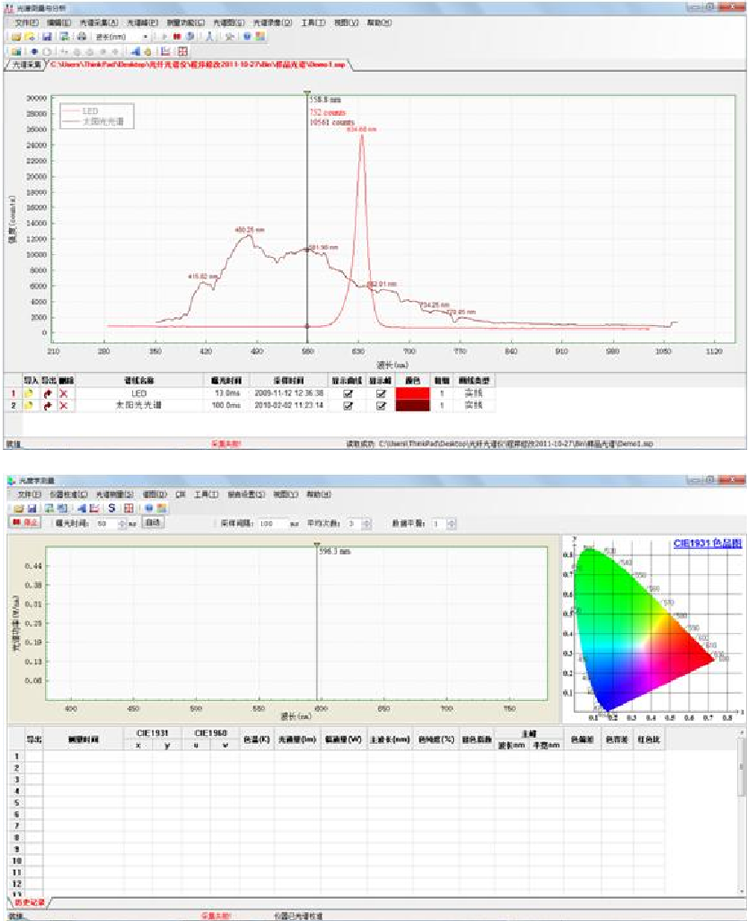Switch to the 光谱采集 tab
750x921 pixels.
[26, 65]
